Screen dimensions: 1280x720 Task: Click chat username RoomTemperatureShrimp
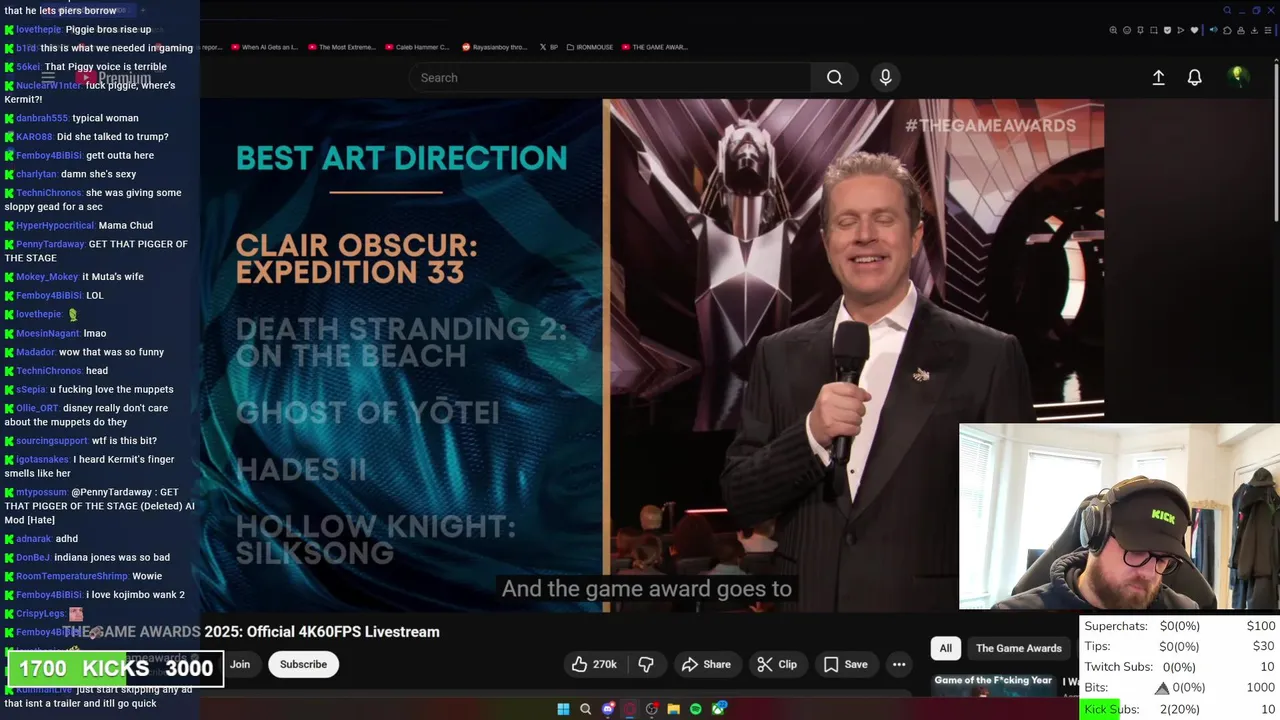[72, 576]
